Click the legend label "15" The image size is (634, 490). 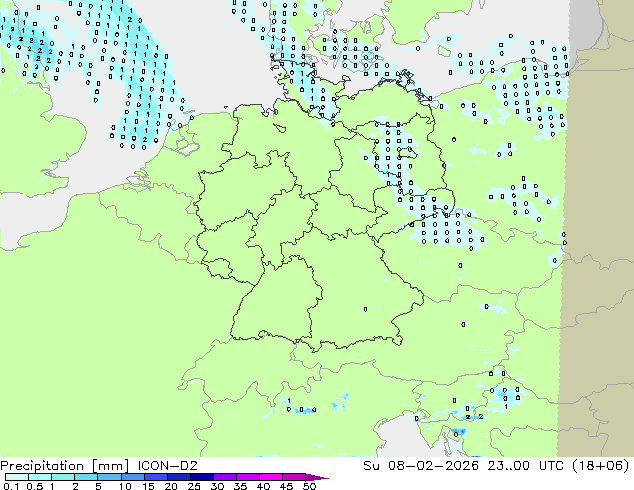click(148, 486)
